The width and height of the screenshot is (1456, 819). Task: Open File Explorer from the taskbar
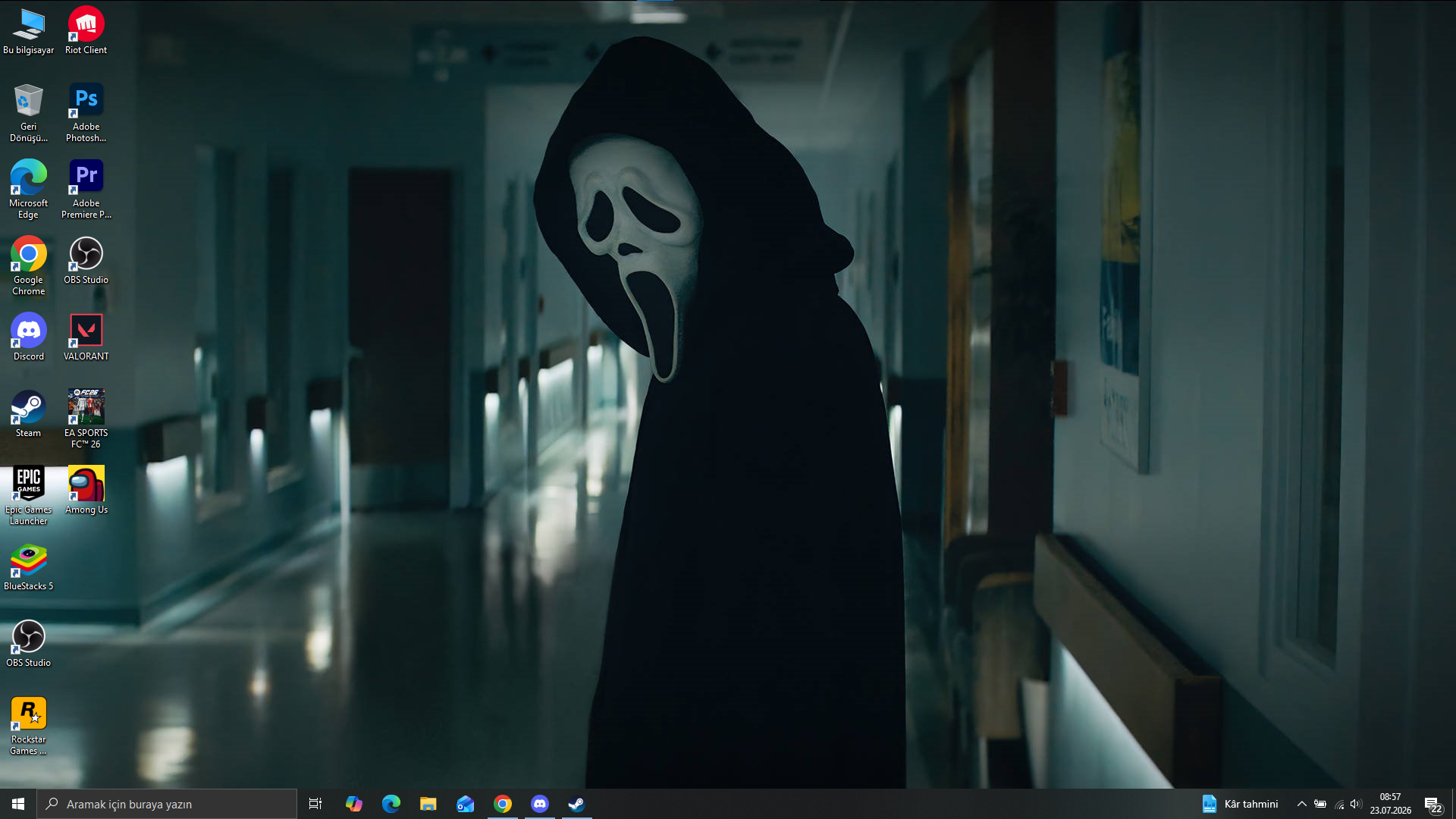pyautogui.click(x=428, y=804)
